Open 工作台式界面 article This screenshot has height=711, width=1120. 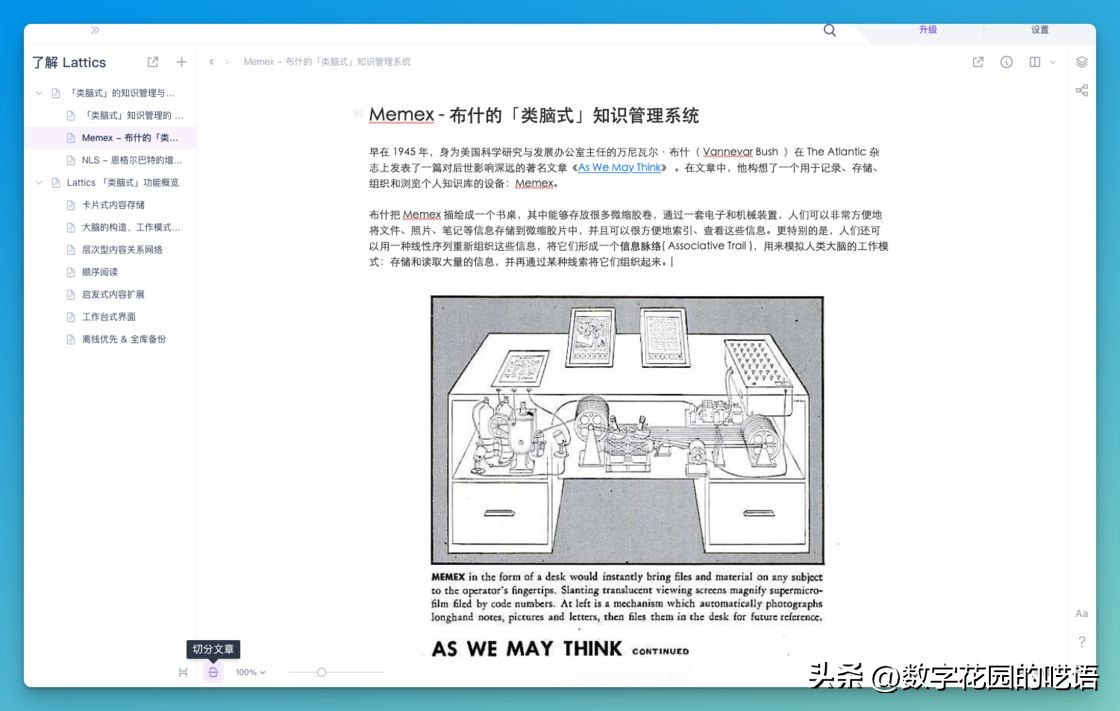[x=109, y=317]
